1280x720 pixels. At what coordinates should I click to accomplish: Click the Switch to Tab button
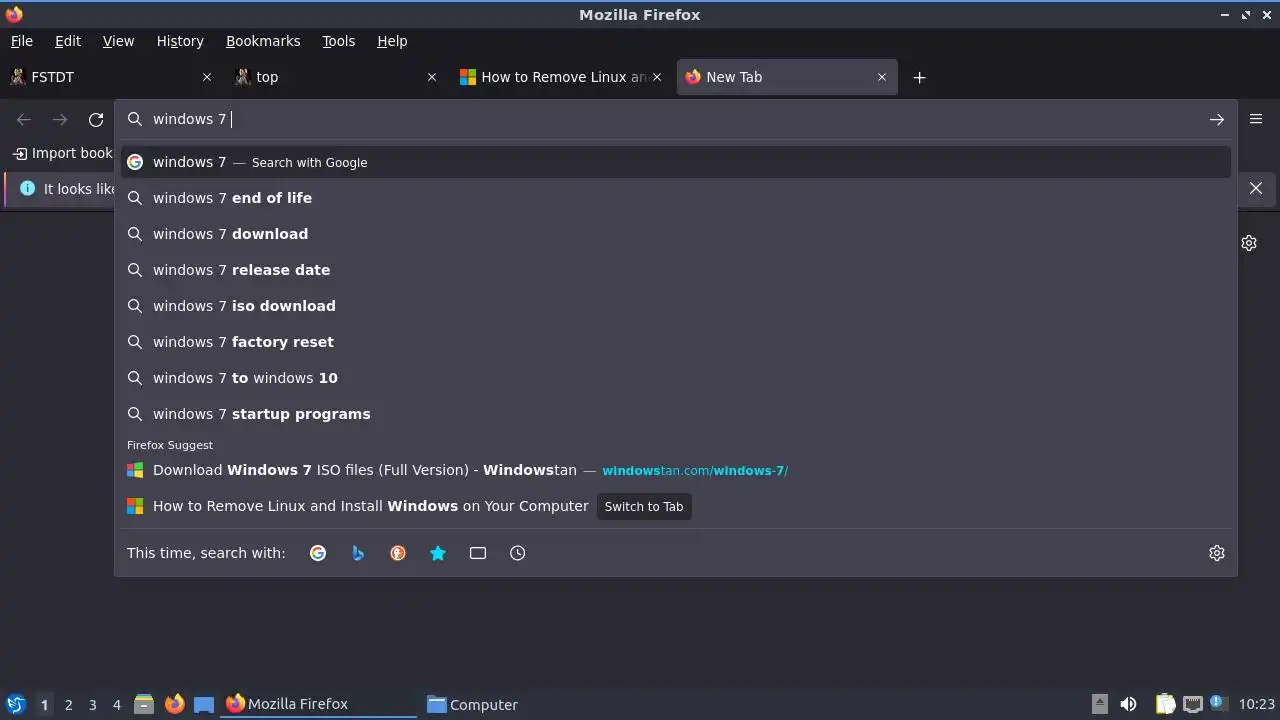(644, 506)
